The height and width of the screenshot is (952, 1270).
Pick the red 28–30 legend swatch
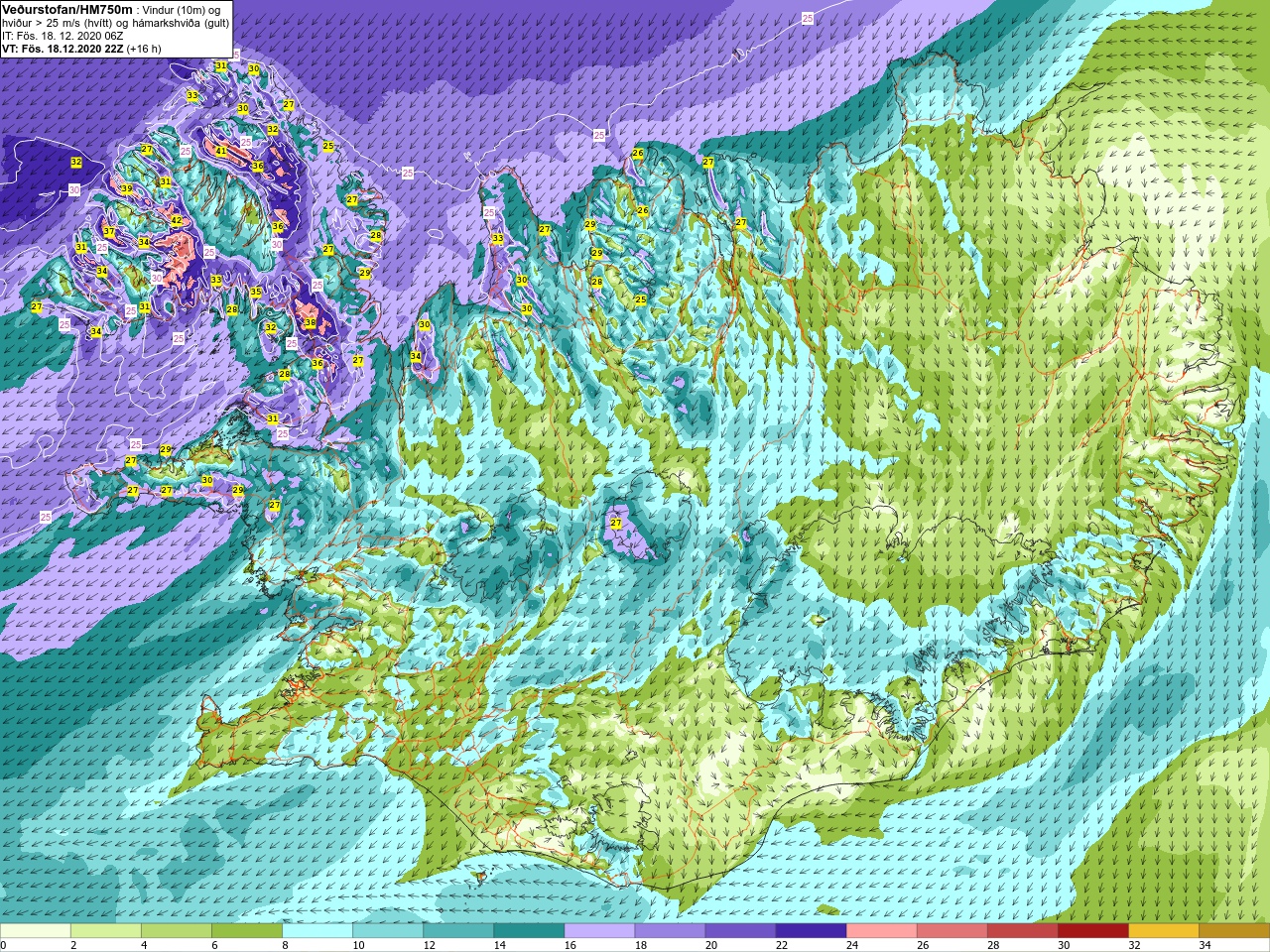coord(1022,931)
